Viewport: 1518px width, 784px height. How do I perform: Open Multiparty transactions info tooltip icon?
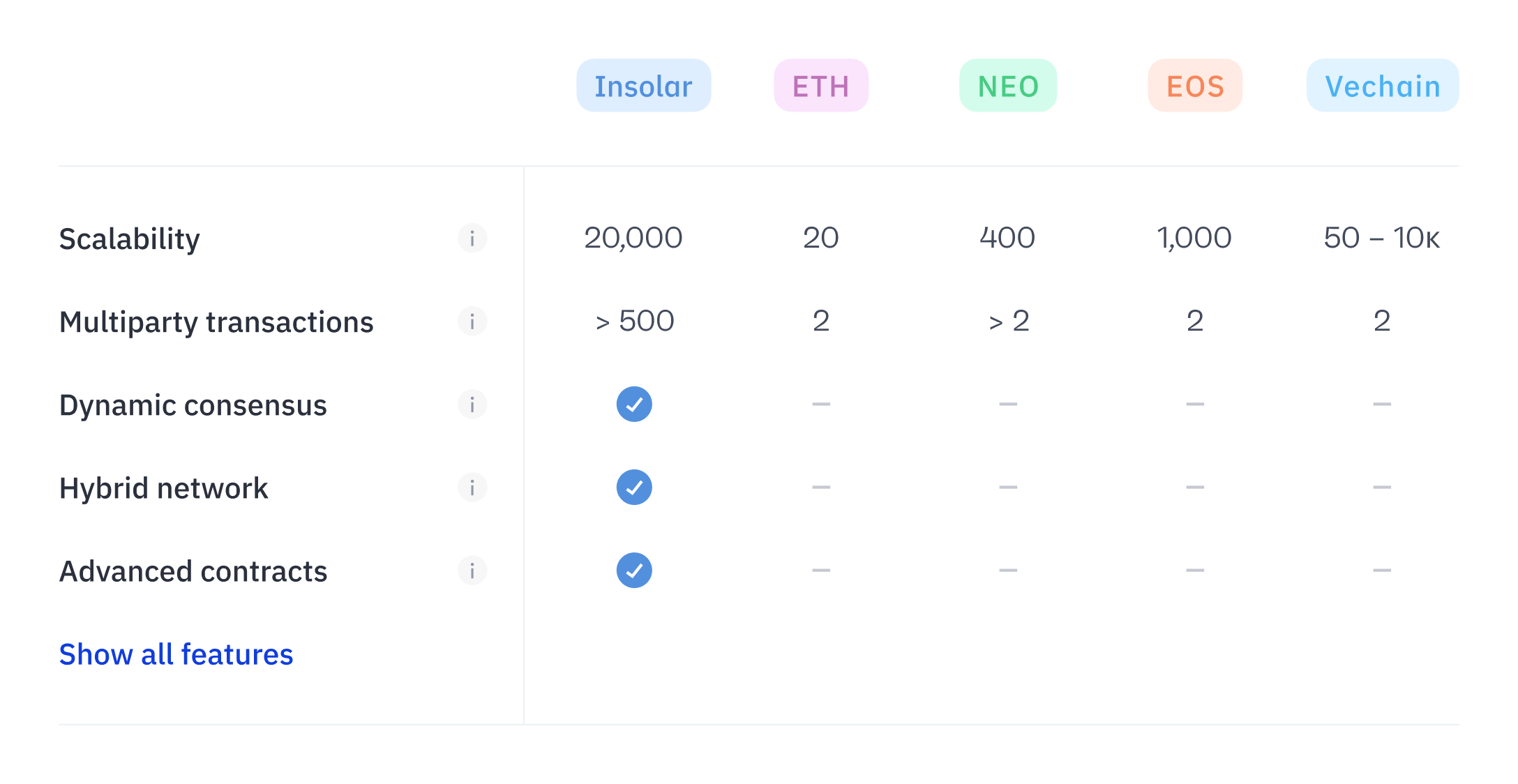472,322
